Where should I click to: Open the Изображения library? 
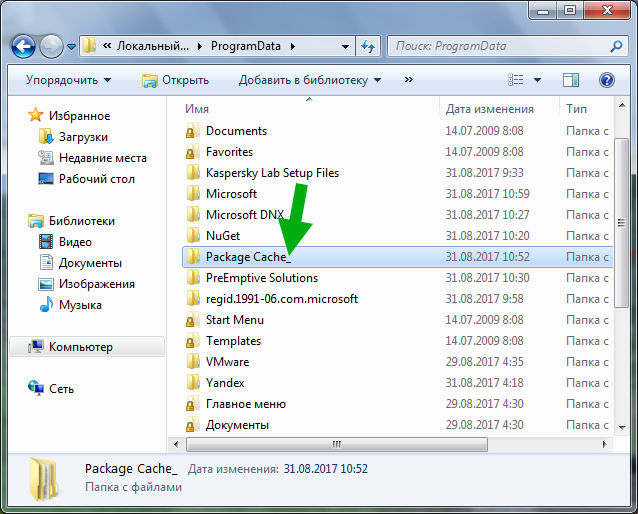(x=86, y=284)
